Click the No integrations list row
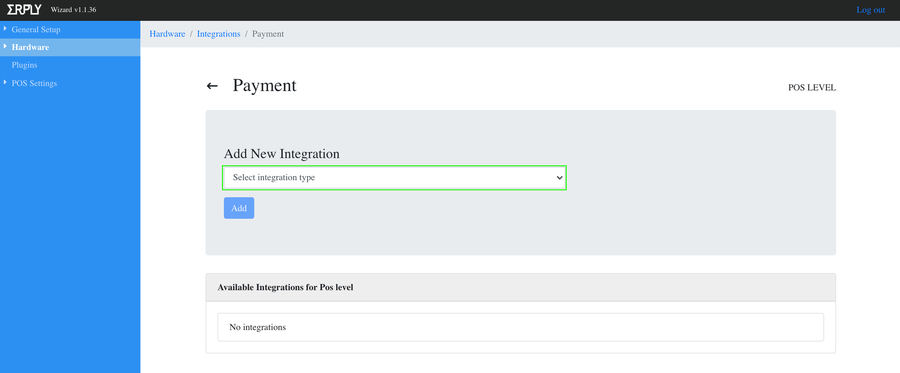This screenshot has height=373, width=900. tap(521, 327)
